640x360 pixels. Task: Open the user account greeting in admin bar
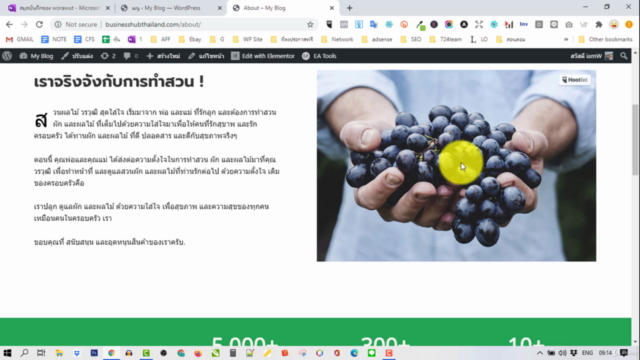(x=591, y=56)
